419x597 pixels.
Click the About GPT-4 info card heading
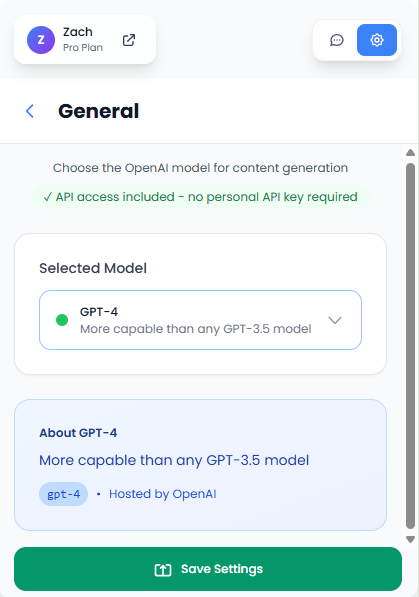[x=78, y=433]
